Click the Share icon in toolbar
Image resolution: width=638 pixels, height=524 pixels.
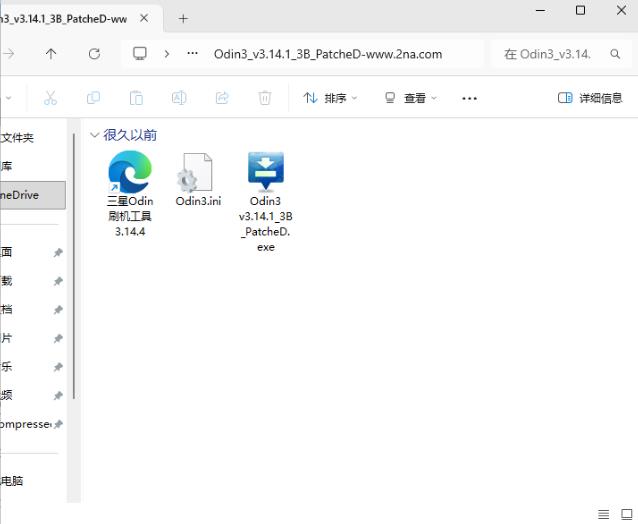[x=222, y=98]
